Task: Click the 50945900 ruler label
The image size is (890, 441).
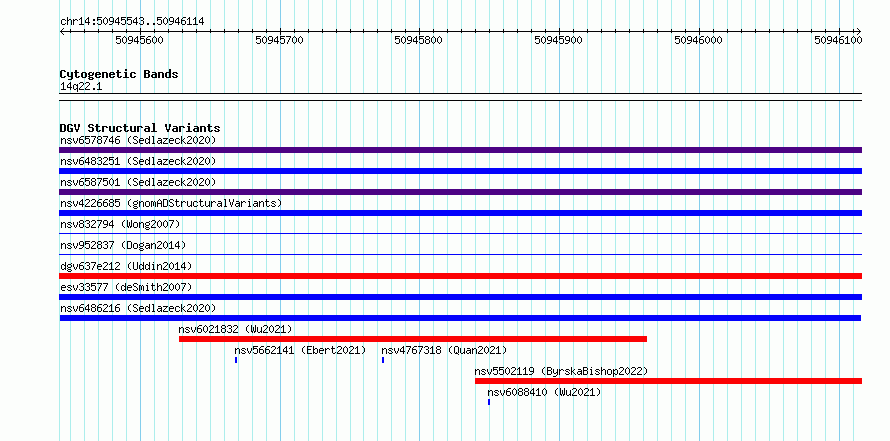Action: pos(559,40)
